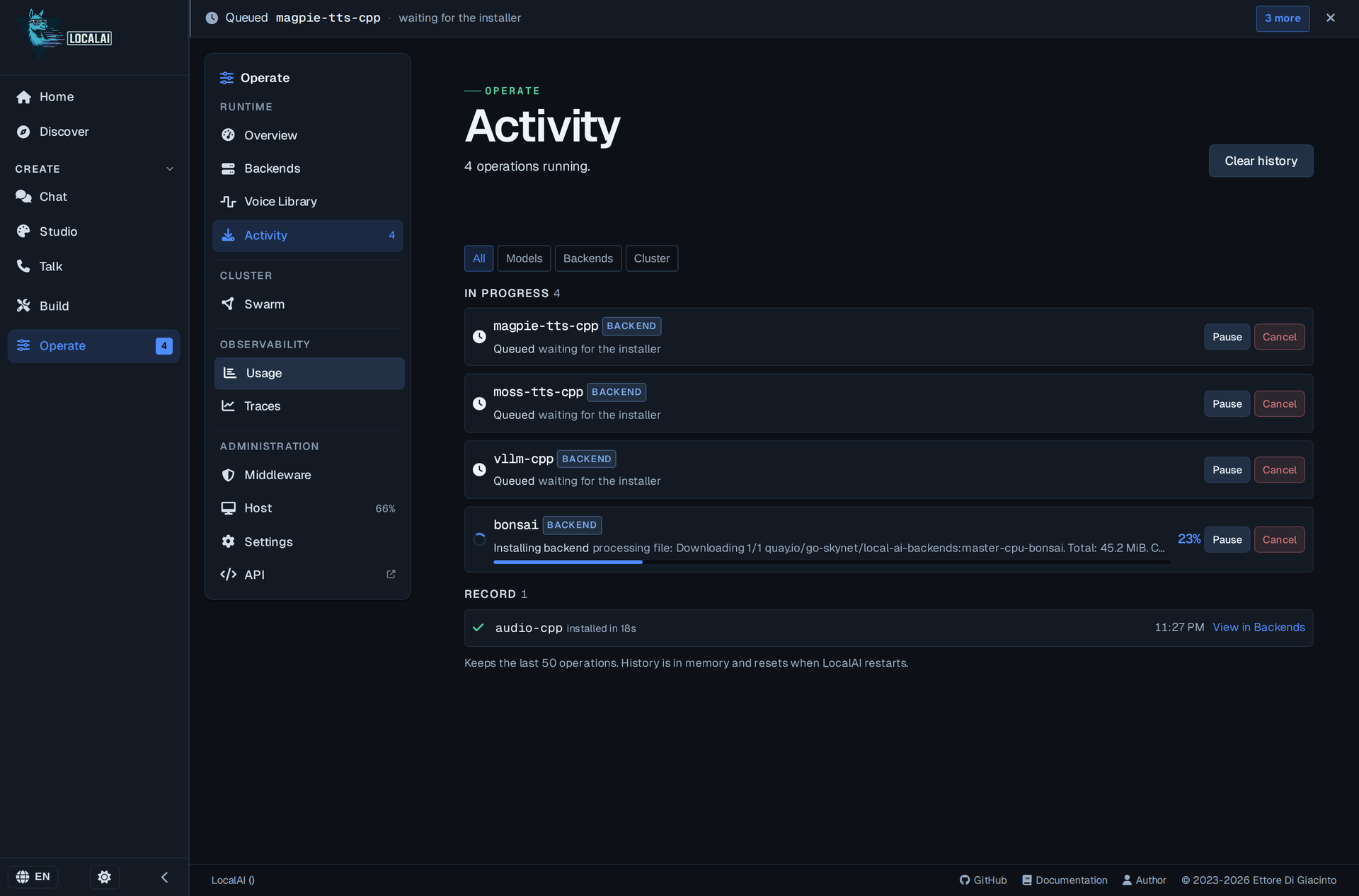Viewport: 1359px width, 896px height.
Task: Click the Swarm share icon
Action: point(228,304)
